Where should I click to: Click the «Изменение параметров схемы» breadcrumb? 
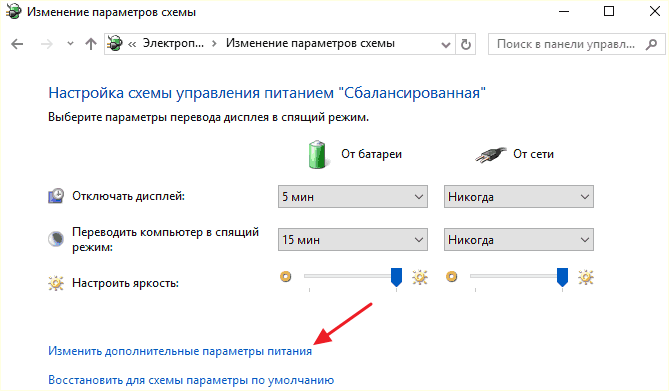(310, 43)
